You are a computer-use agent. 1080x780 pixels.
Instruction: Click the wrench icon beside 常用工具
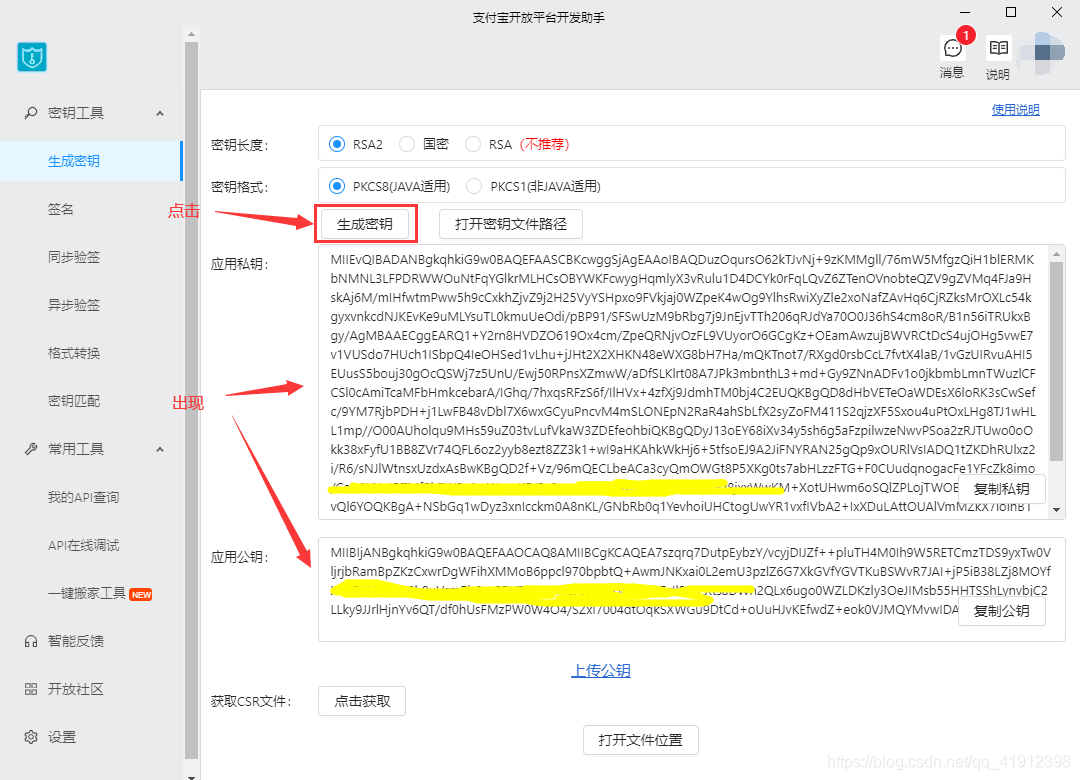coord(31,449)
